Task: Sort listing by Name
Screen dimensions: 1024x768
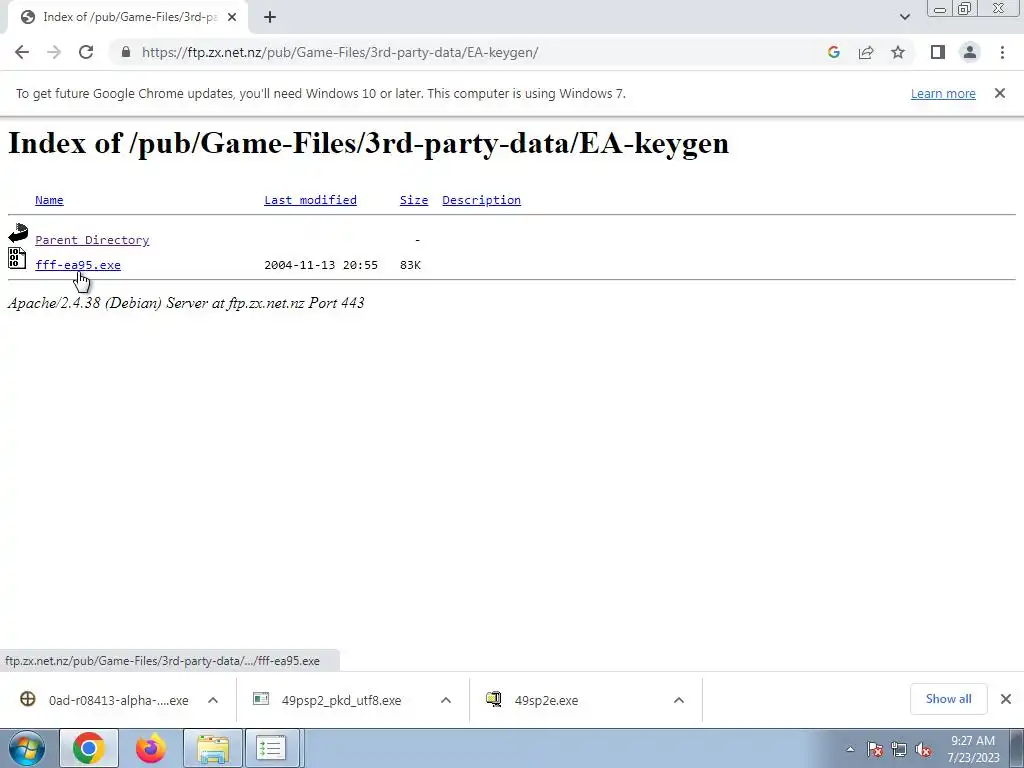Action: [x=49, y=200]
